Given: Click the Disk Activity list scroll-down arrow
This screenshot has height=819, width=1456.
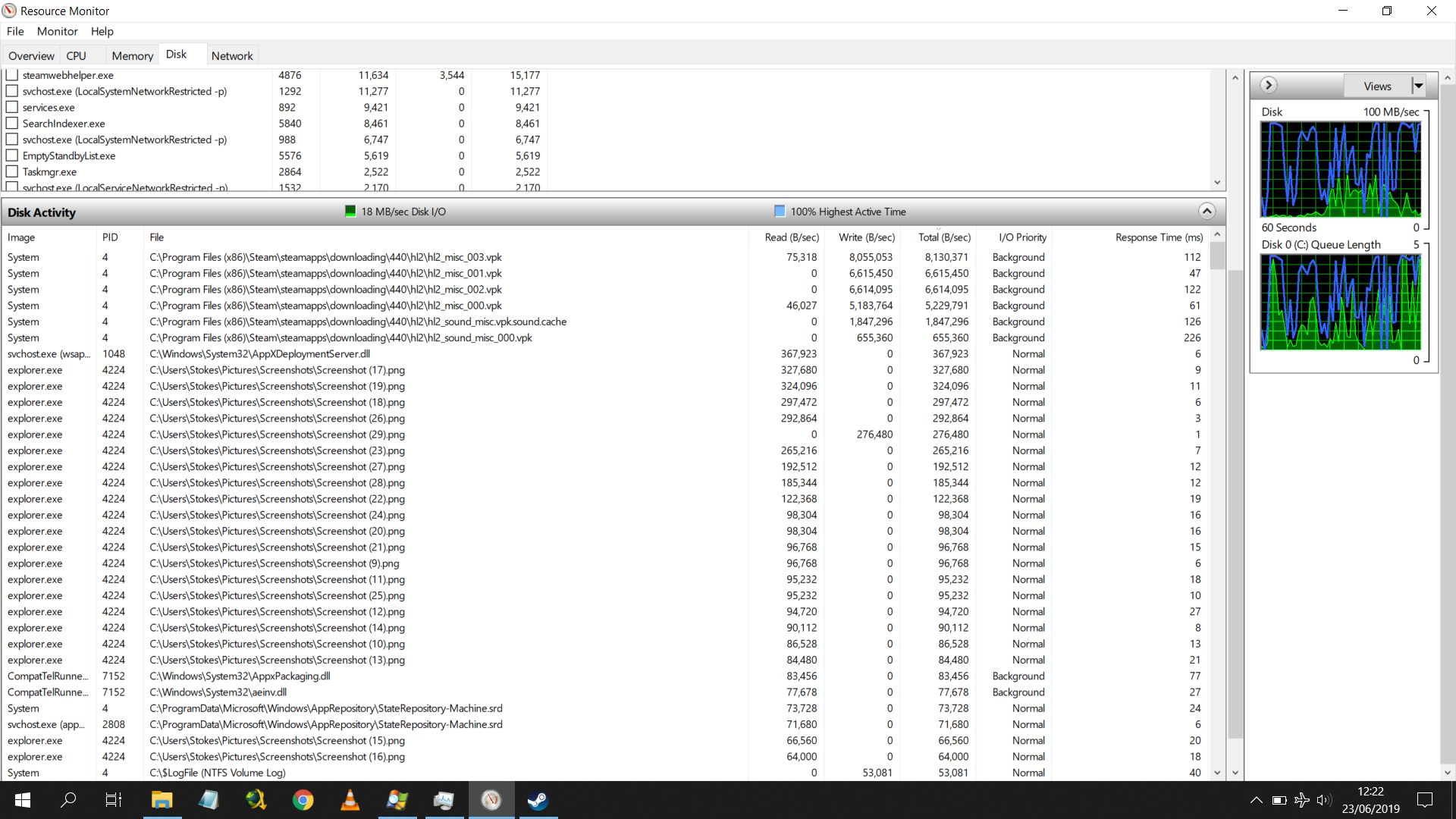Looking at the screenshot, I should point(1217,773).
